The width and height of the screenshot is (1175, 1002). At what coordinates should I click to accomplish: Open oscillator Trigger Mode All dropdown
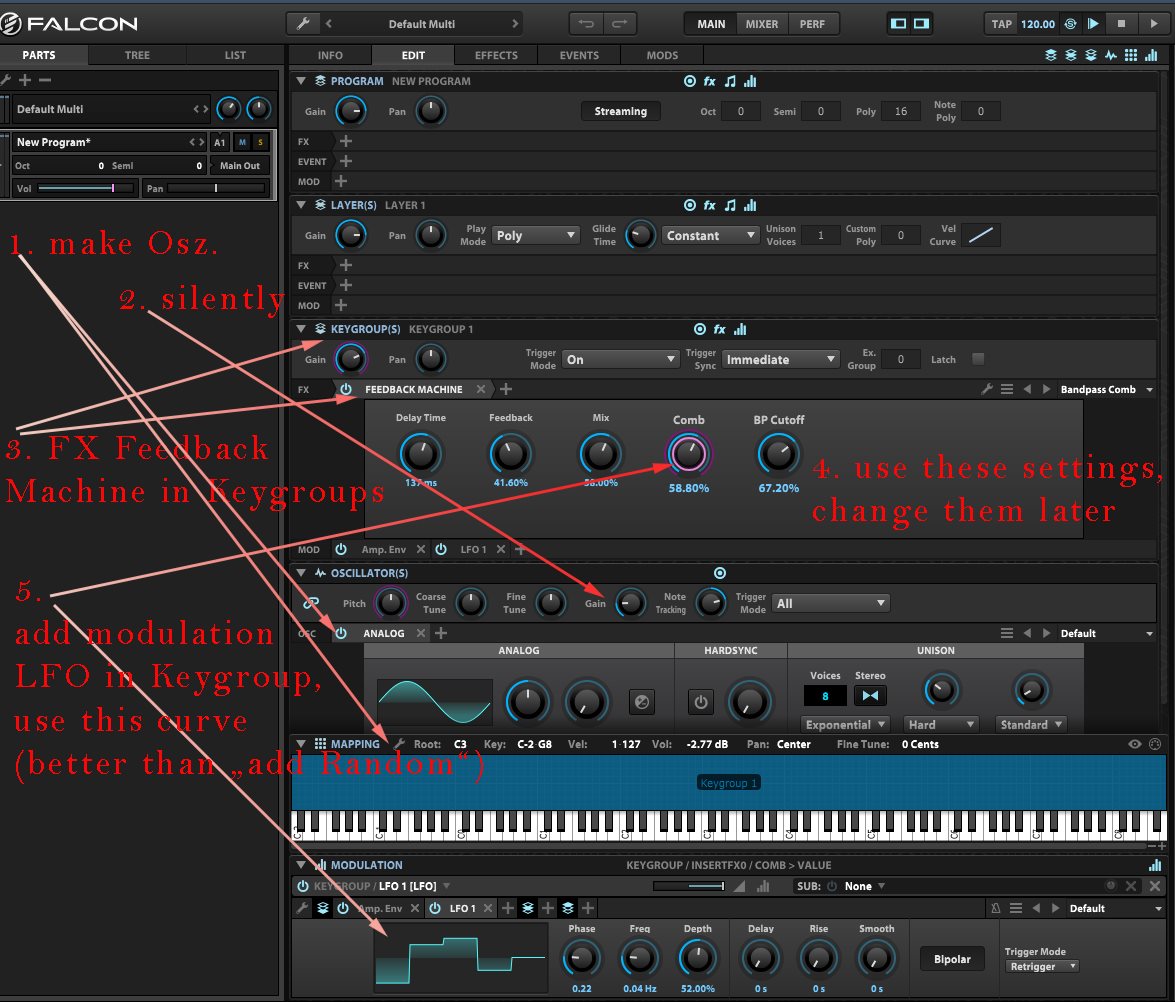click(830, 603)
